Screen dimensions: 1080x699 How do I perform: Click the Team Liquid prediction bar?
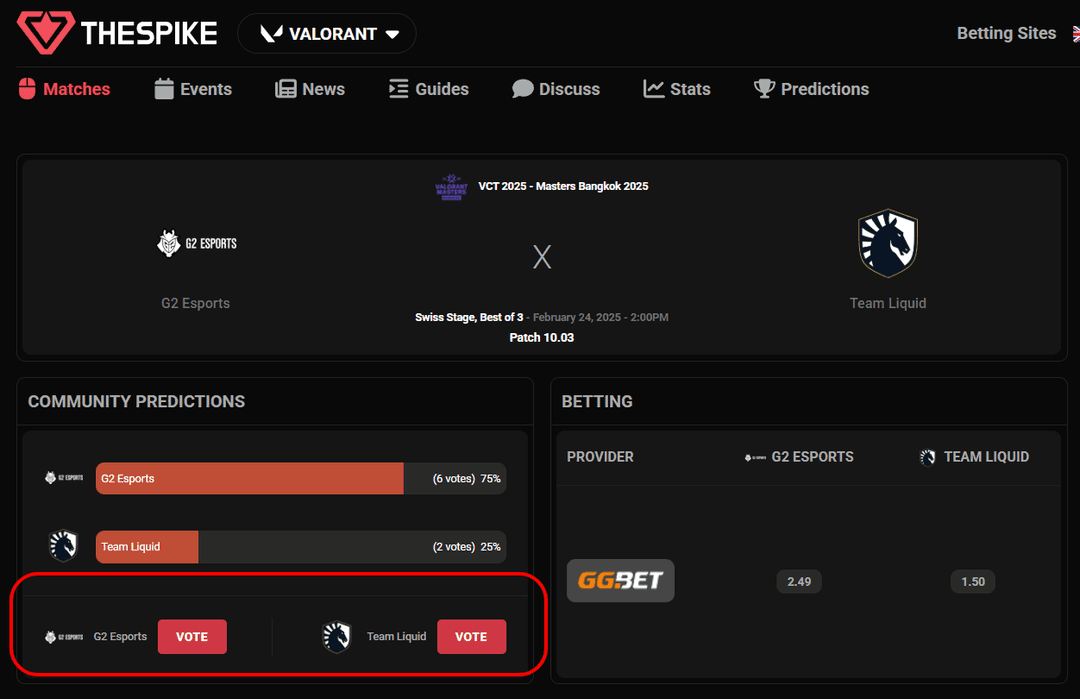click(x=300, y=547)
